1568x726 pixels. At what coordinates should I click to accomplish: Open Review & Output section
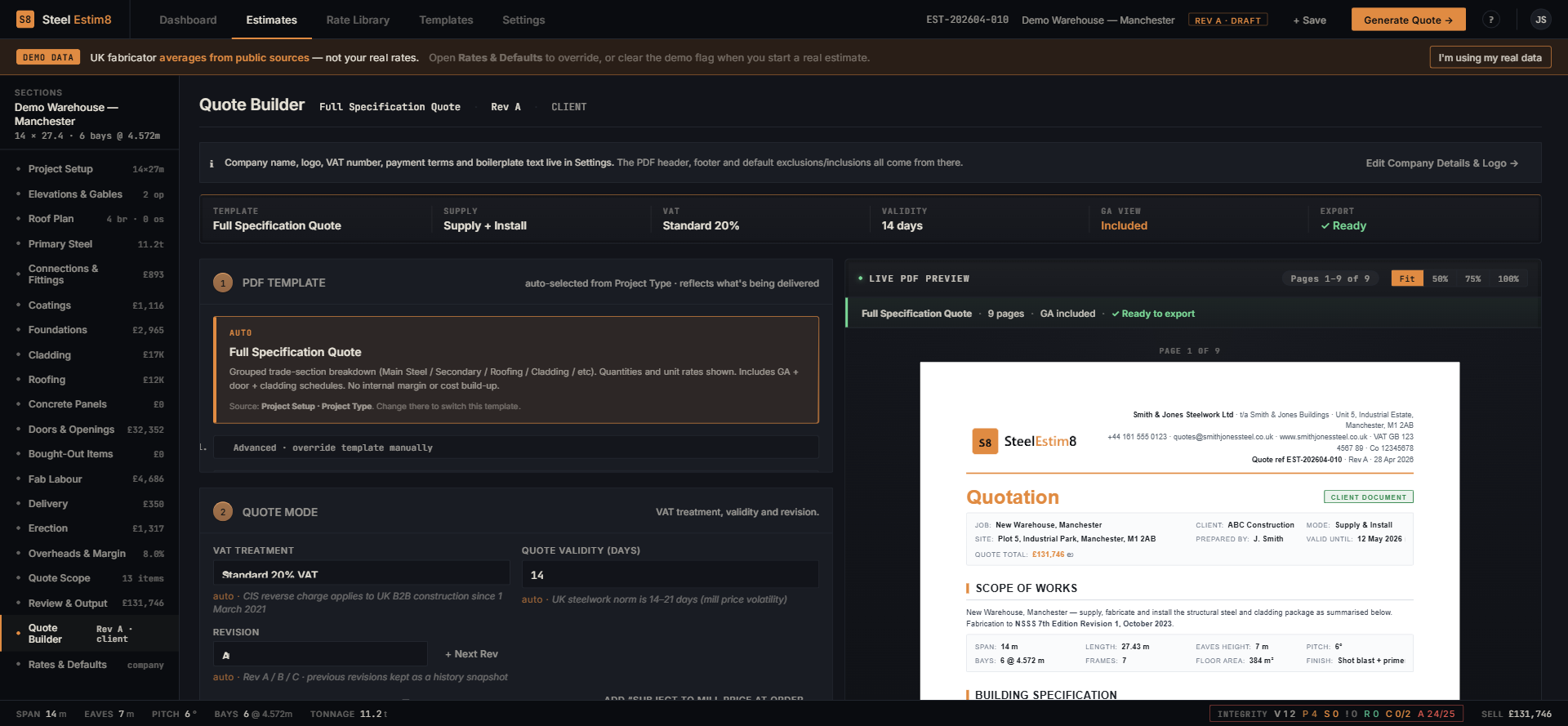[90, 604]
